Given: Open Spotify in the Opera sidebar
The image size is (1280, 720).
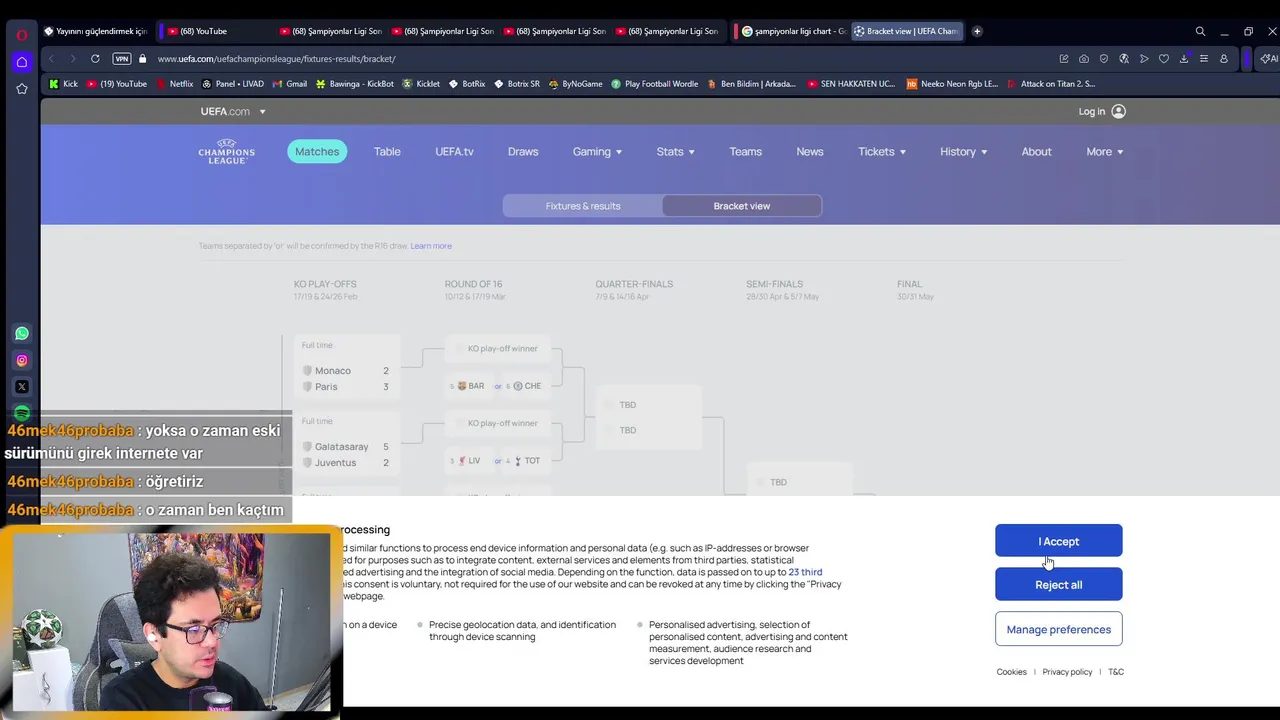Looking at the screenshot, I should (22, 412).
